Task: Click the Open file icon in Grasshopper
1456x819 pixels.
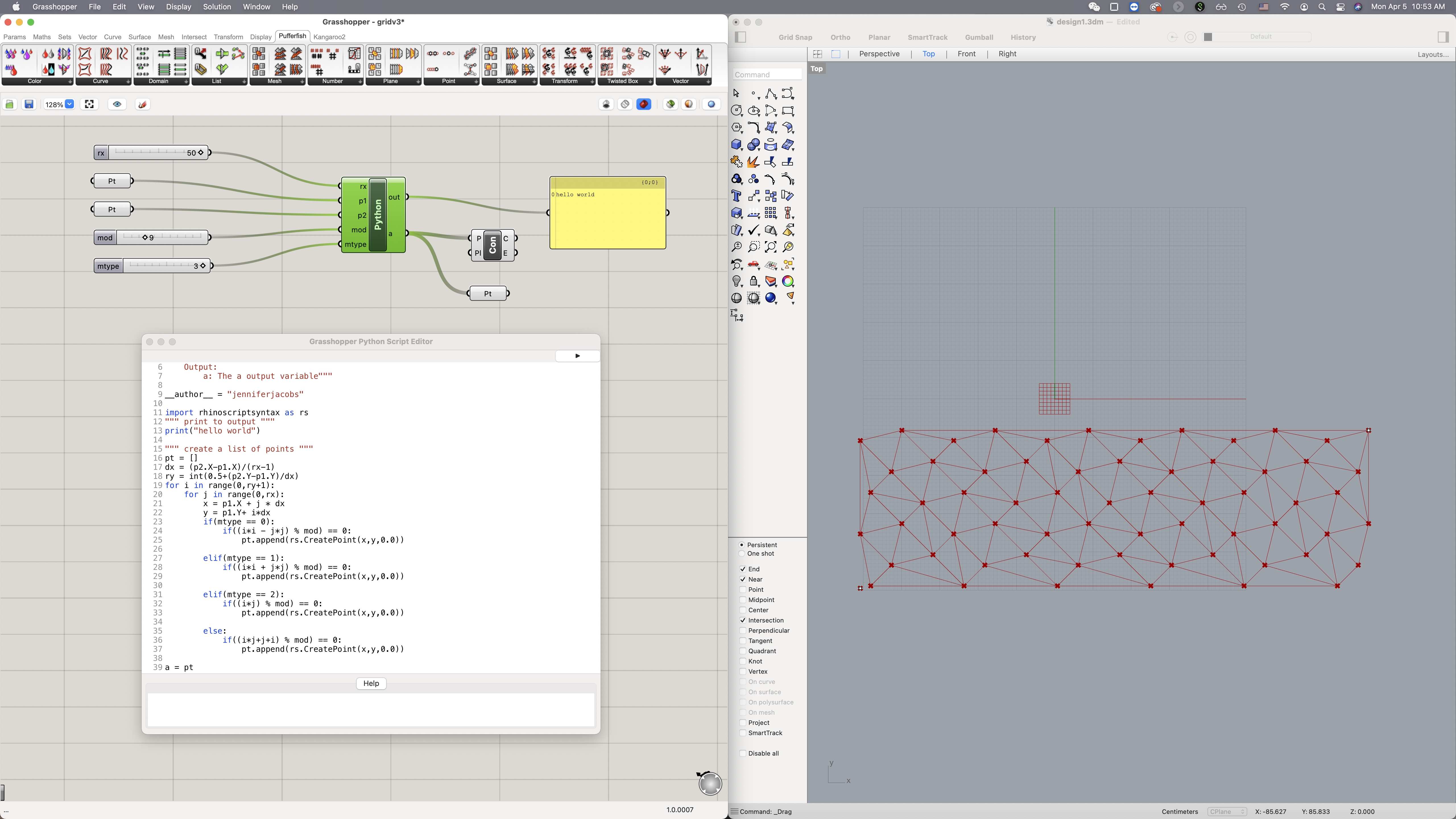Action: [x=10, y=105]
